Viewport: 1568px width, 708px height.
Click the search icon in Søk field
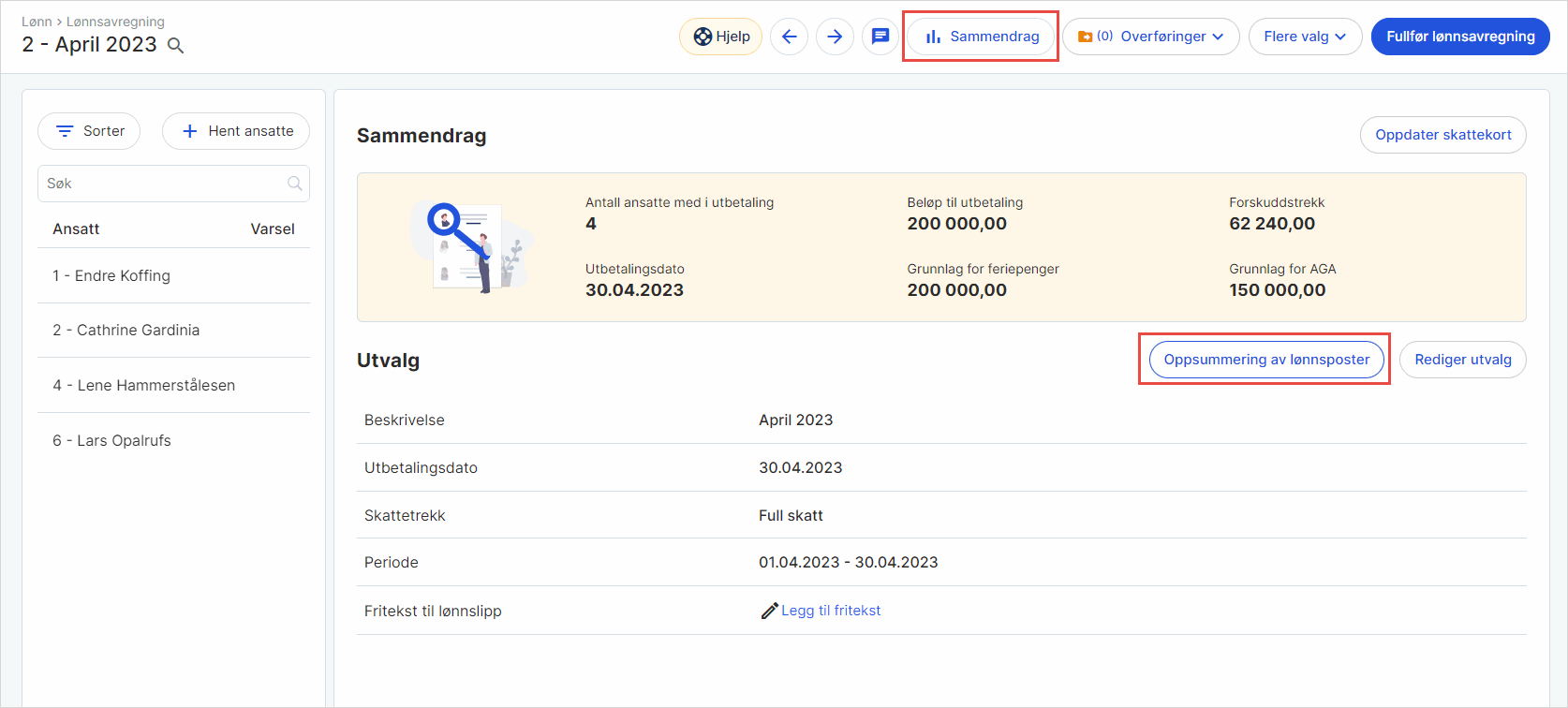[x=295, y=184]
